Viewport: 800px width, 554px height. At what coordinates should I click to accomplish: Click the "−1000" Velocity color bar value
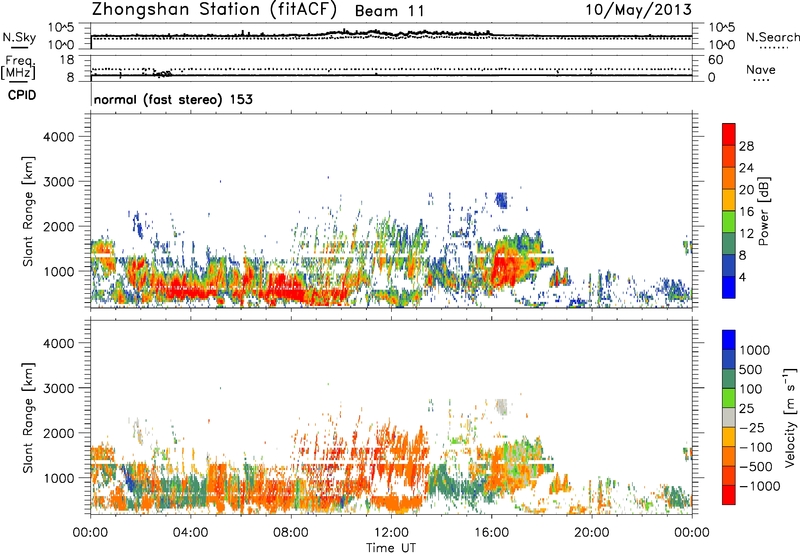coord(759,486)
